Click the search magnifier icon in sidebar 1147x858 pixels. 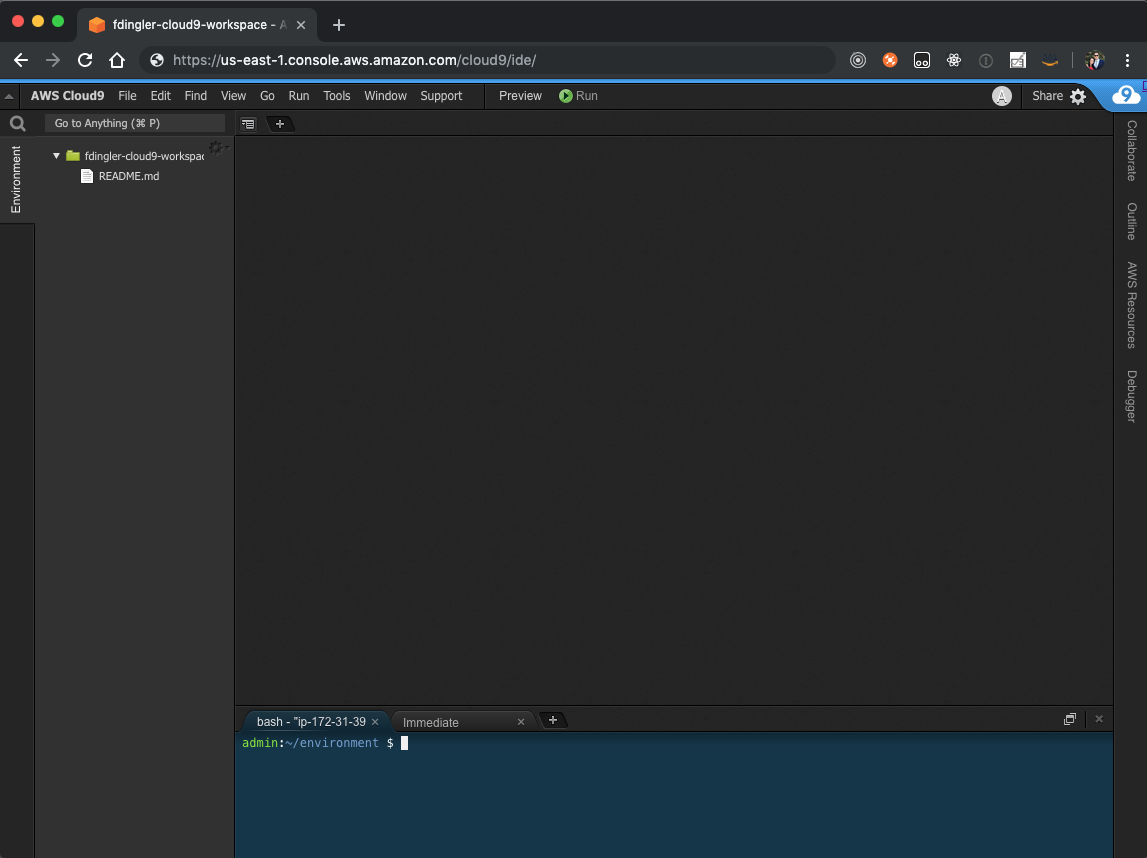point(18,124)
